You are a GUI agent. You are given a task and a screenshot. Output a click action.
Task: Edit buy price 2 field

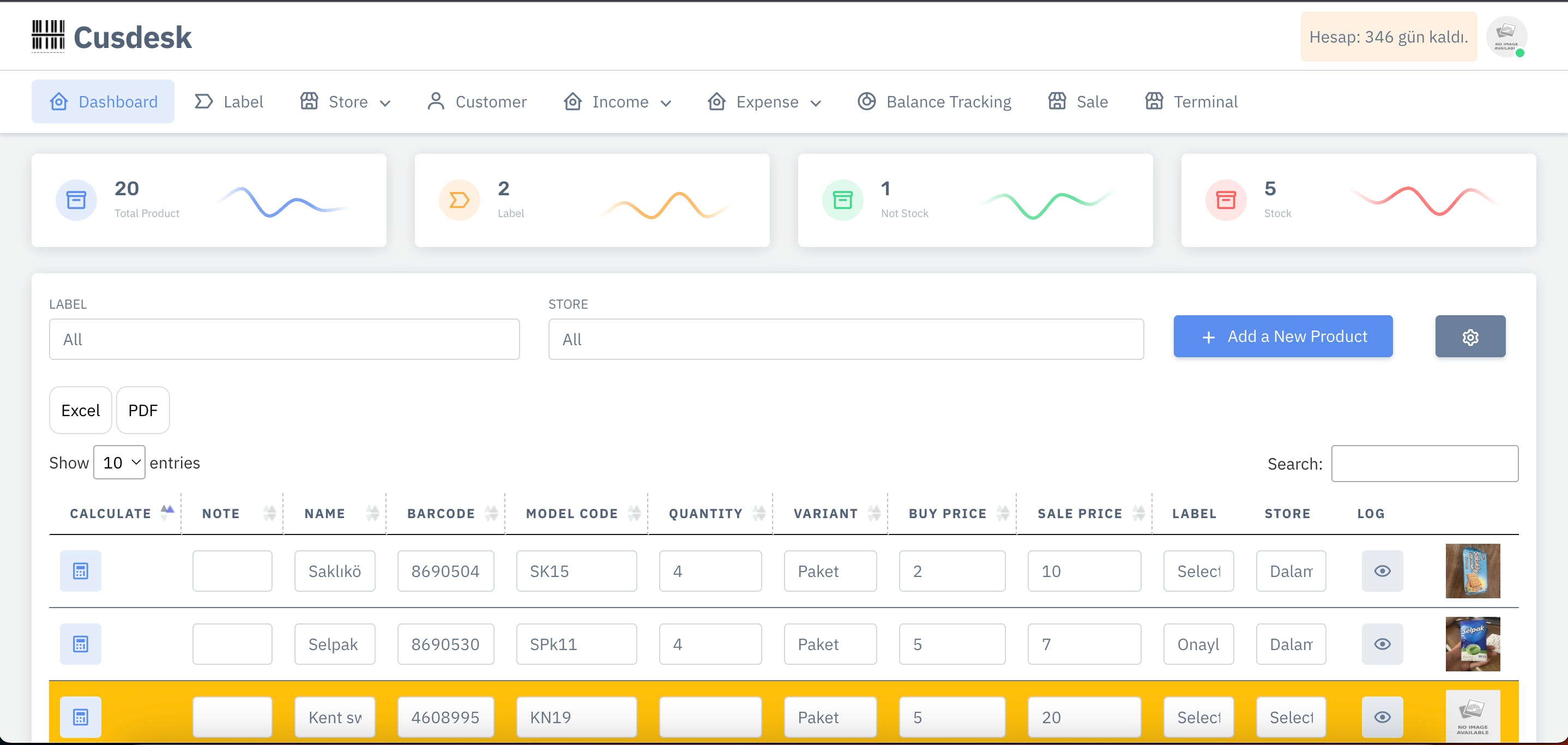coord(952,571)
